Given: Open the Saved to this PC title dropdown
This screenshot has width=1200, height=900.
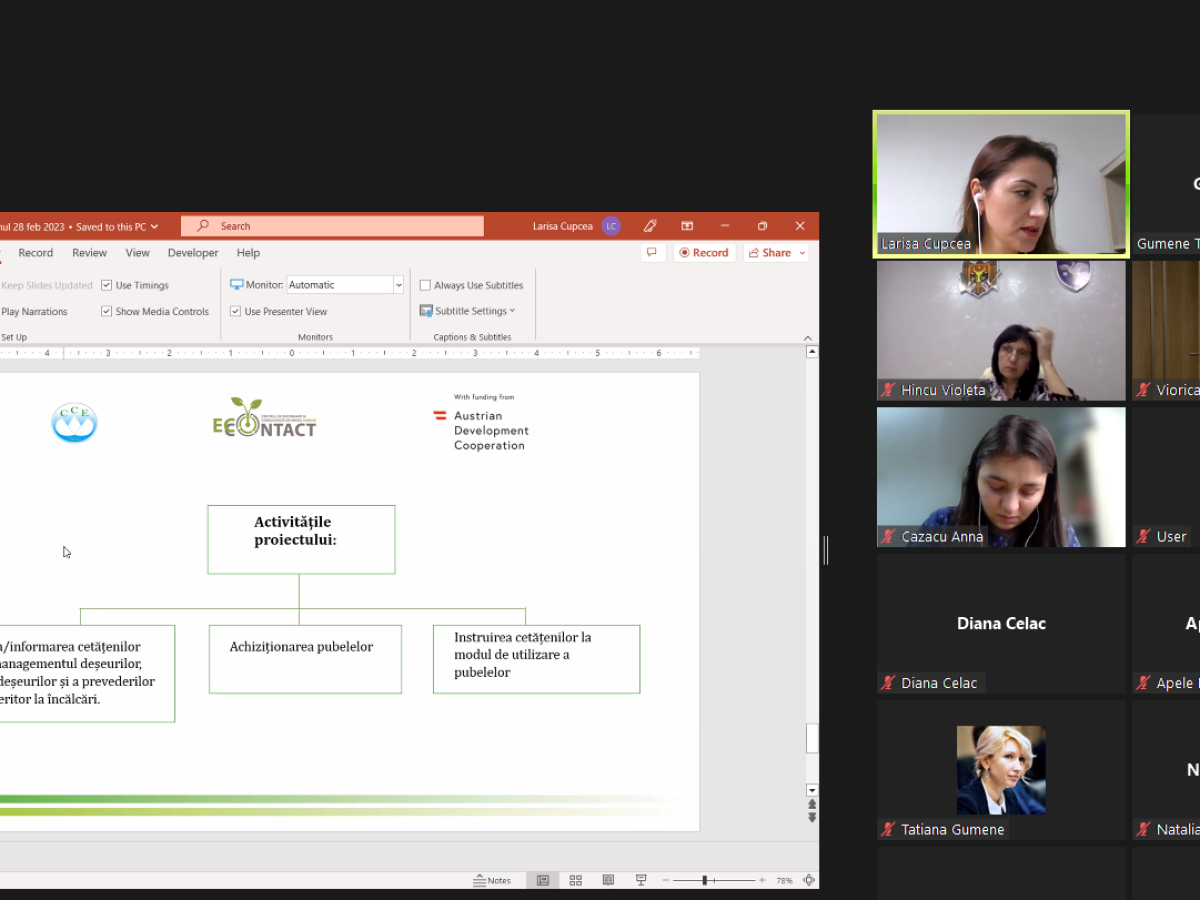Looking at the screenshot, I should pos(154,227).
